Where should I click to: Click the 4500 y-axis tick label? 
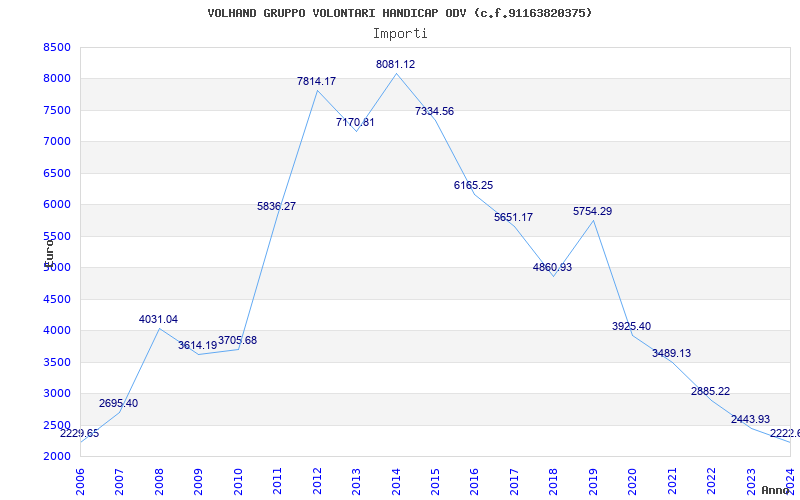pos(56,299)
